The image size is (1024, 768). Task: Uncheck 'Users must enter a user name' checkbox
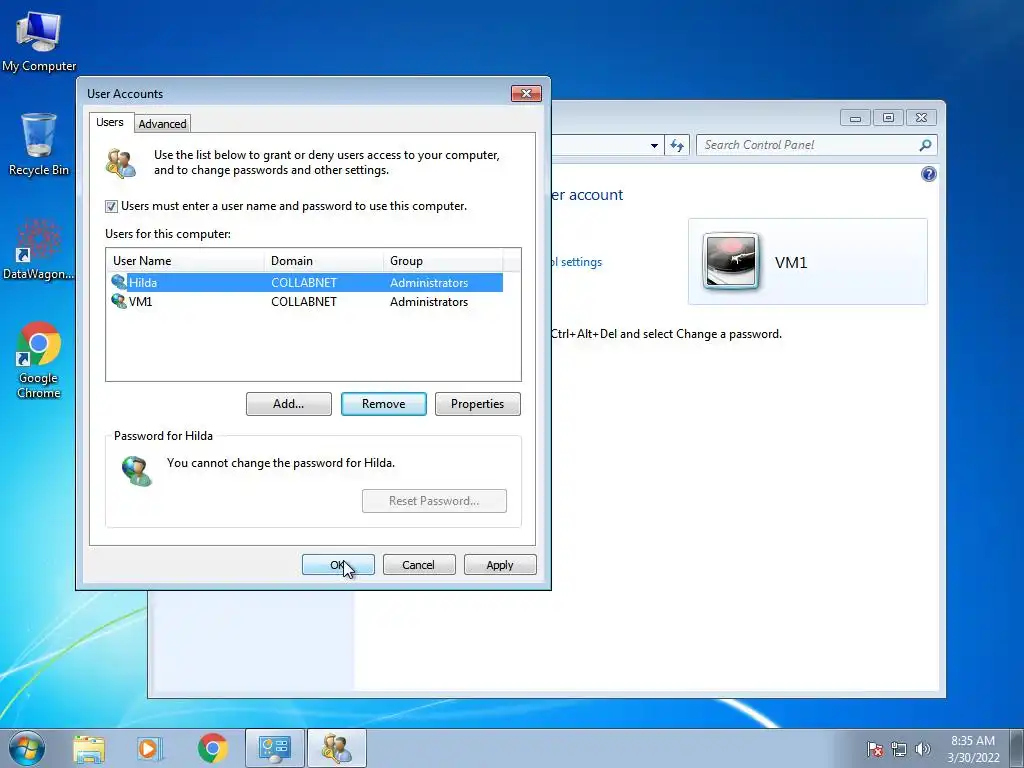pos(111,206)
